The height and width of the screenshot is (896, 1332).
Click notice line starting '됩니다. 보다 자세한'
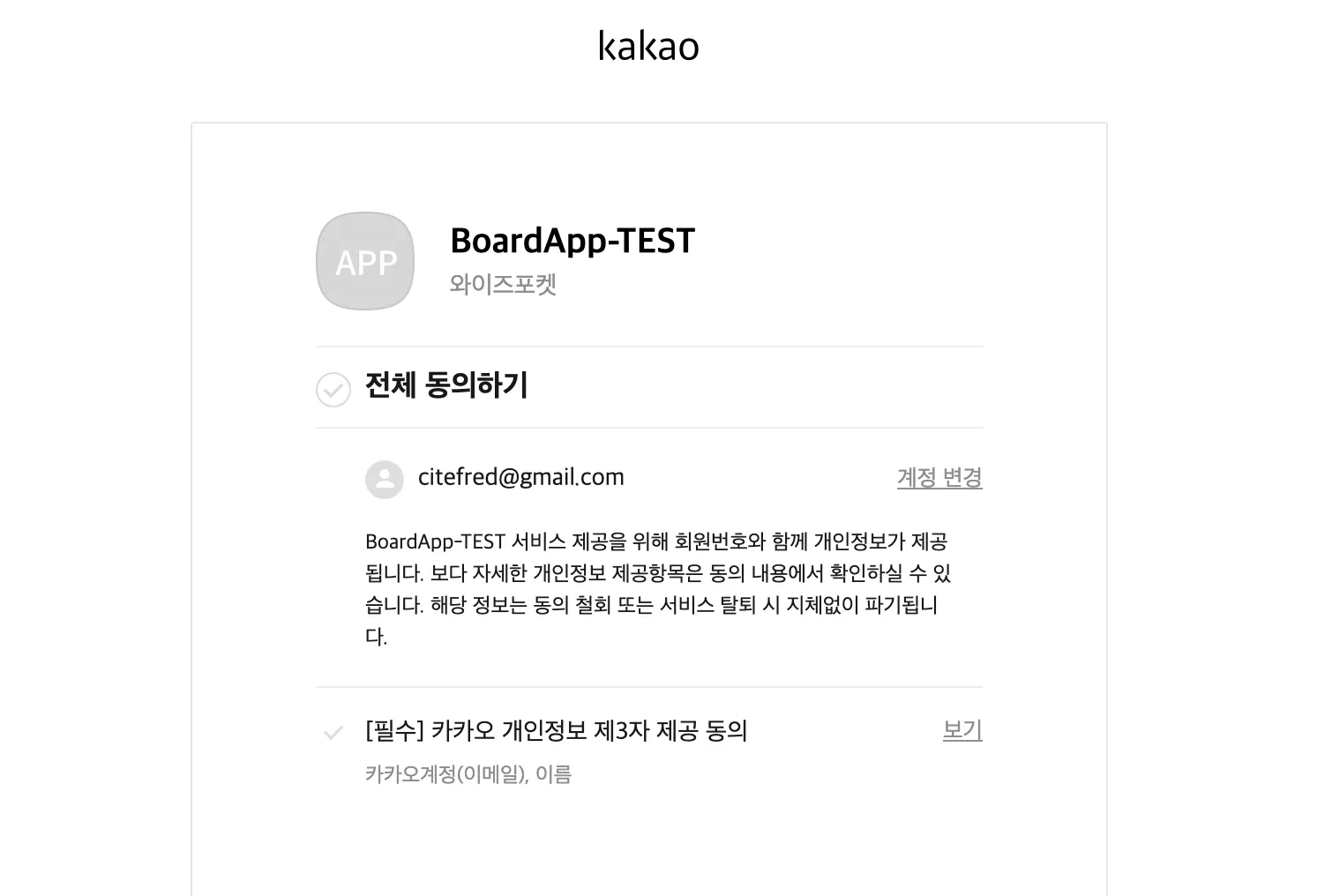[658, 573]
